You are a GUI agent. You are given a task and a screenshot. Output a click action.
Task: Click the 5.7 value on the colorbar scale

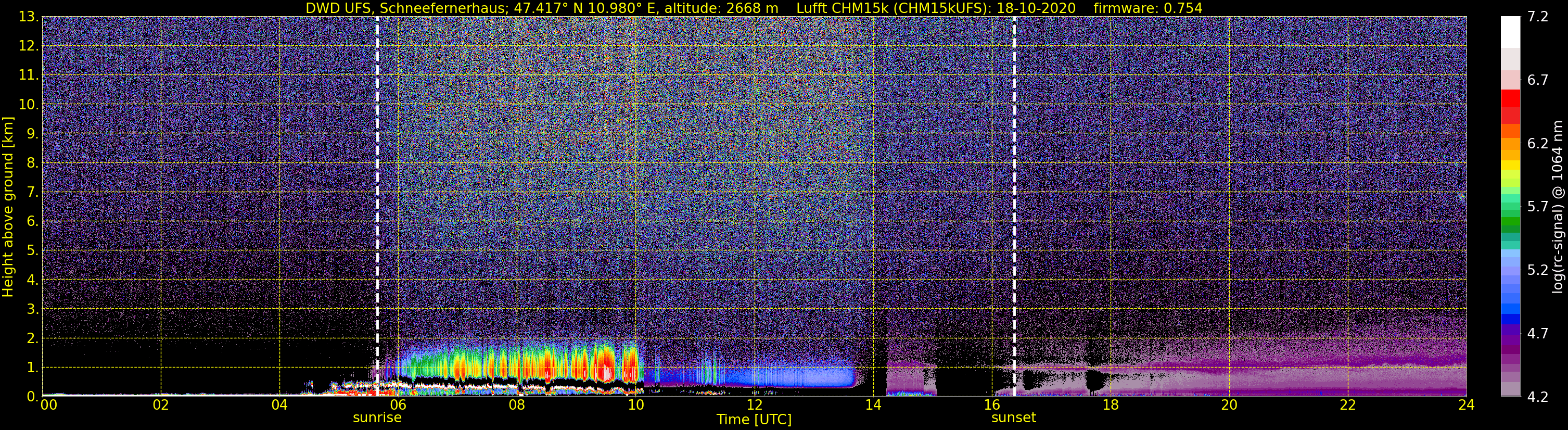tap(1538, 207)
